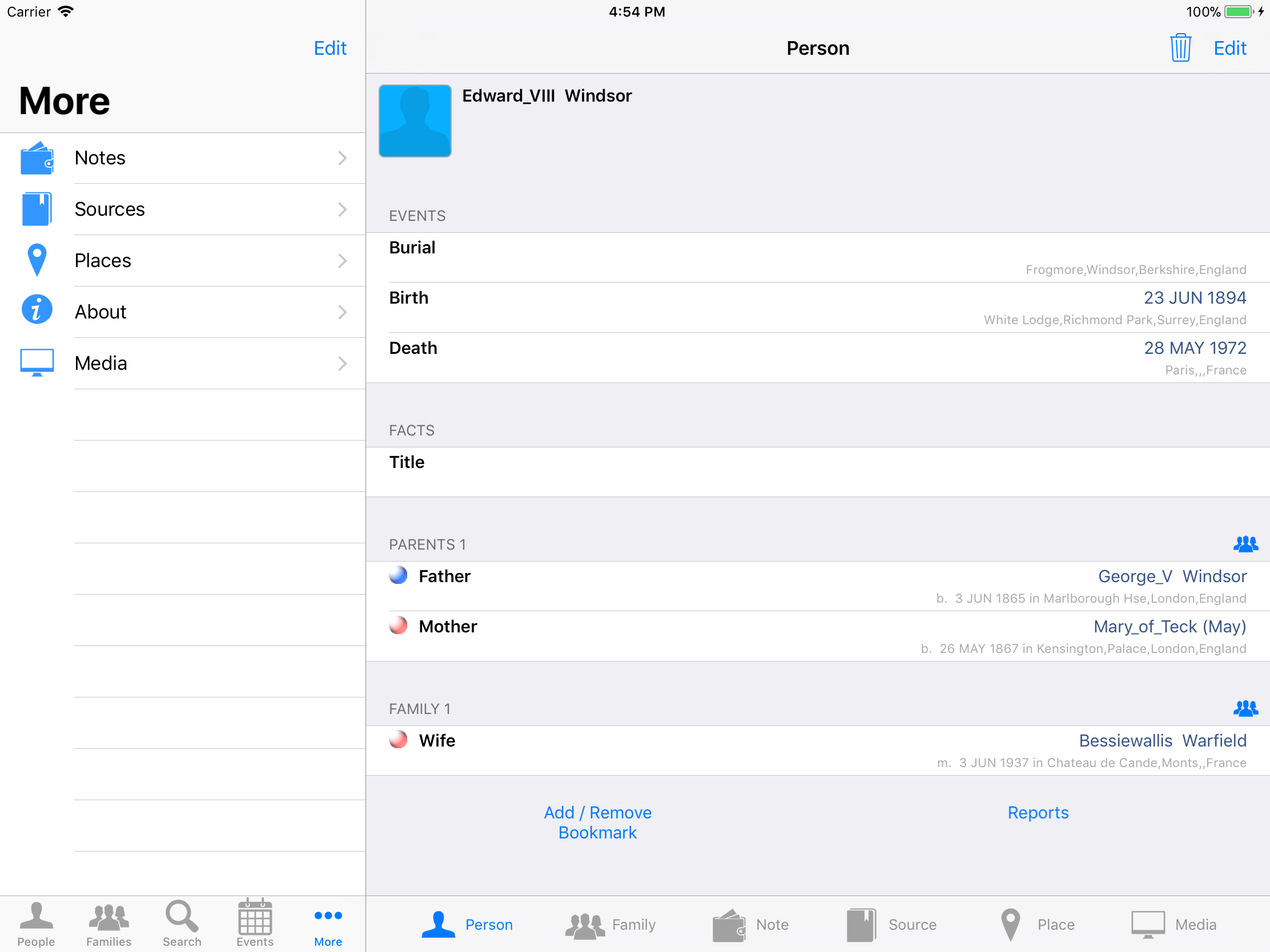Expand the Media row chevron
Screen dimensions: 1270x952
coord(342,363)
